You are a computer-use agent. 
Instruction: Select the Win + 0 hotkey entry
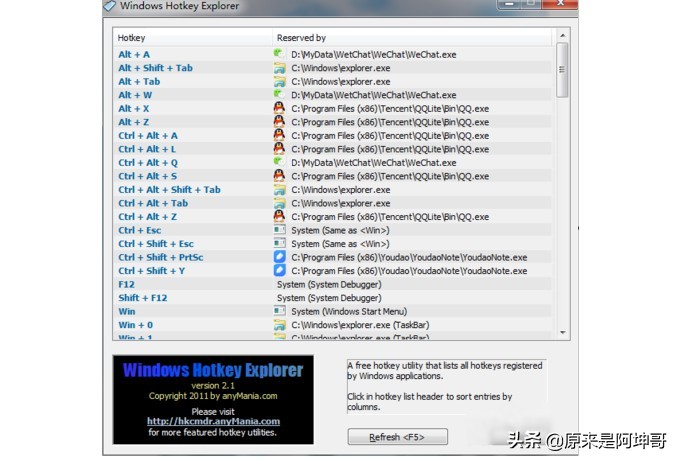[x=135, y=325]
